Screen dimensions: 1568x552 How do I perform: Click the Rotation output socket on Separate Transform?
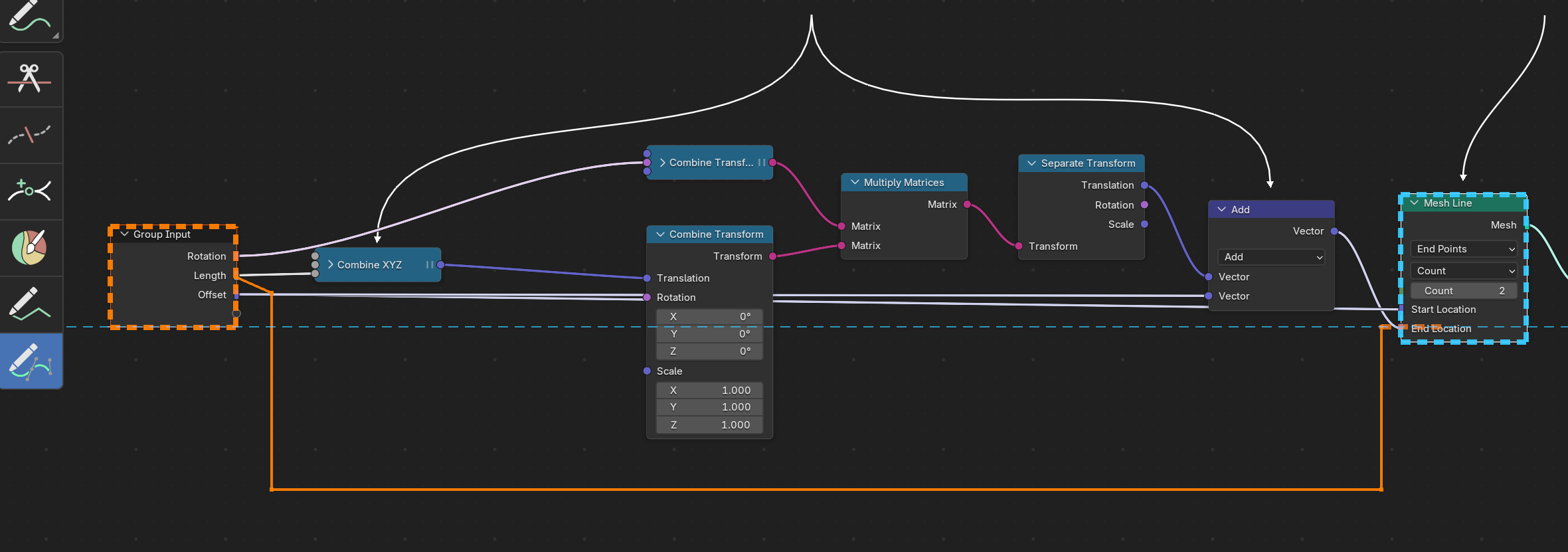coord(1144,205)
